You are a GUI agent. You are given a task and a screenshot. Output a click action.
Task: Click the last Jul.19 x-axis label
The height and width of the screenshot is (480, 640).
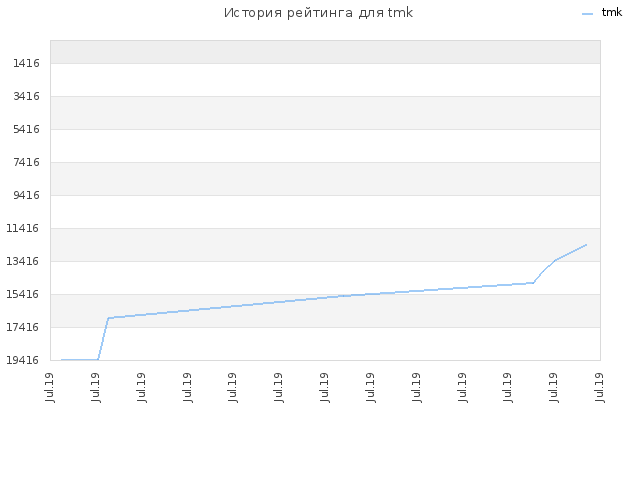click(x=599, y=387)
